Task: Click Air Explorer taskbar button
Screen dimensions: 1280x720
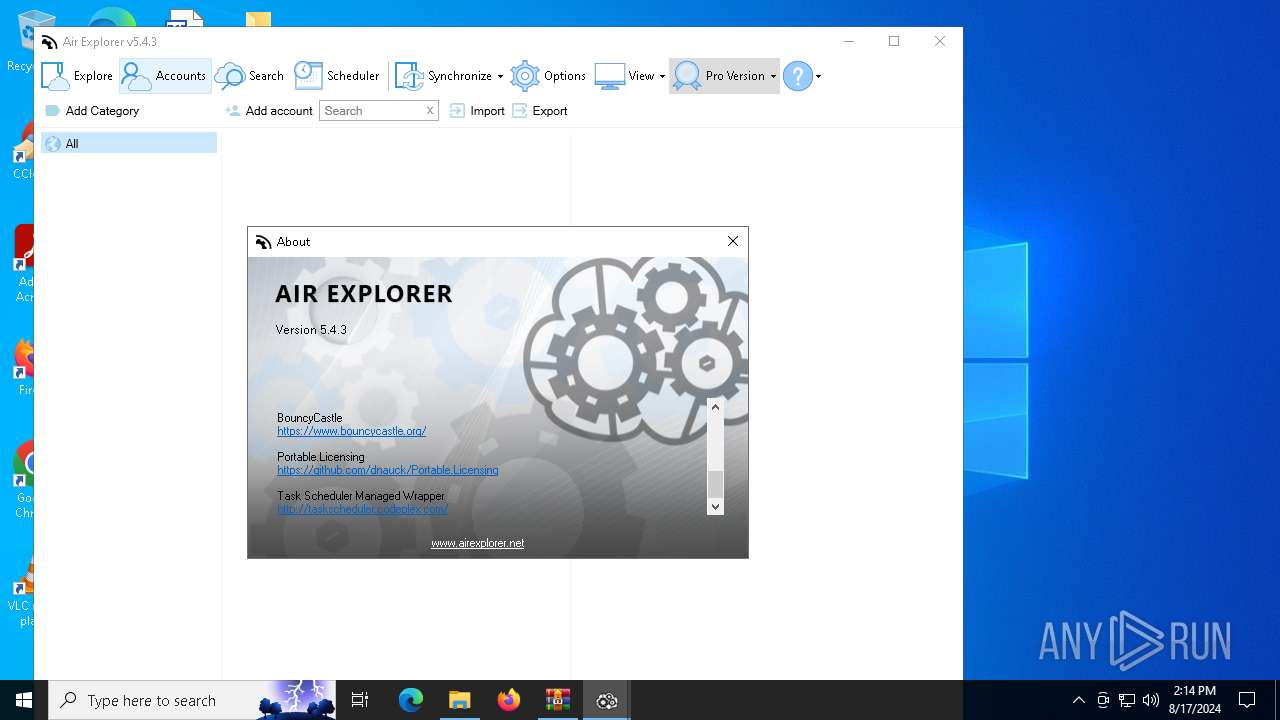Action: [x=606, y=700]
